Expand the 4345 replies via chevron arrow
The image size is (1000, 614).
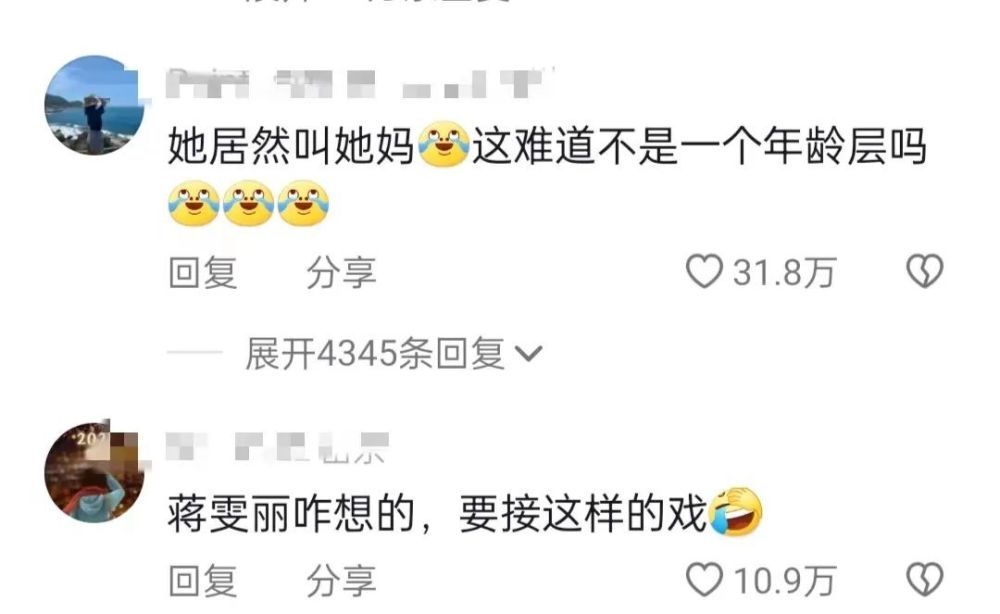(x=529, y=353)
